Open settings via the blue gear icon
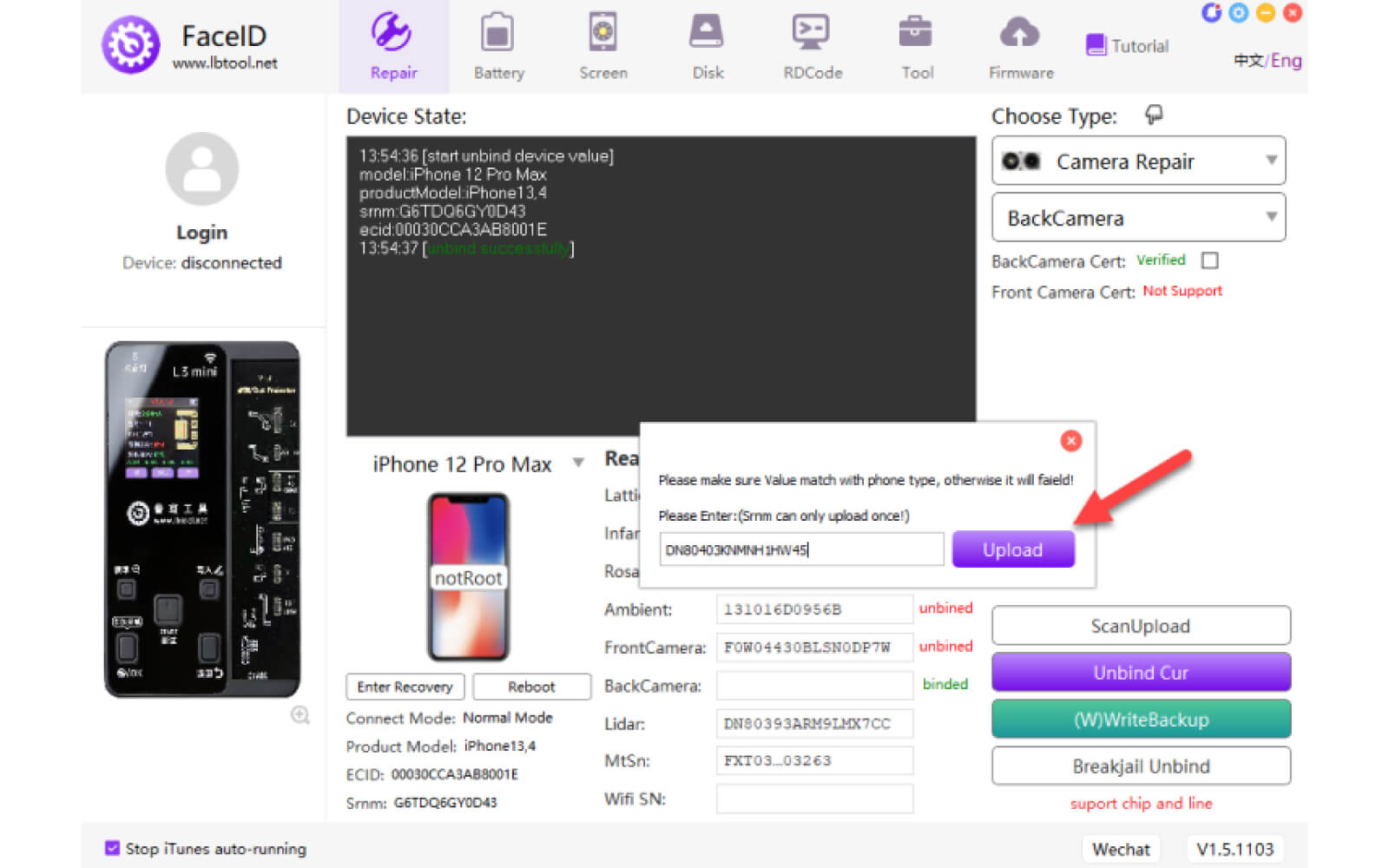 click(1239, 13)
